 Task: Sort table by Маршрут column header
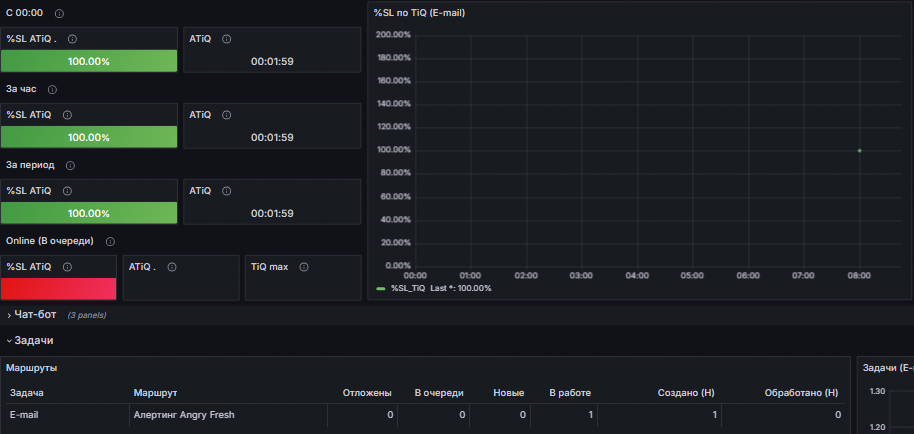tap(155, 393)
